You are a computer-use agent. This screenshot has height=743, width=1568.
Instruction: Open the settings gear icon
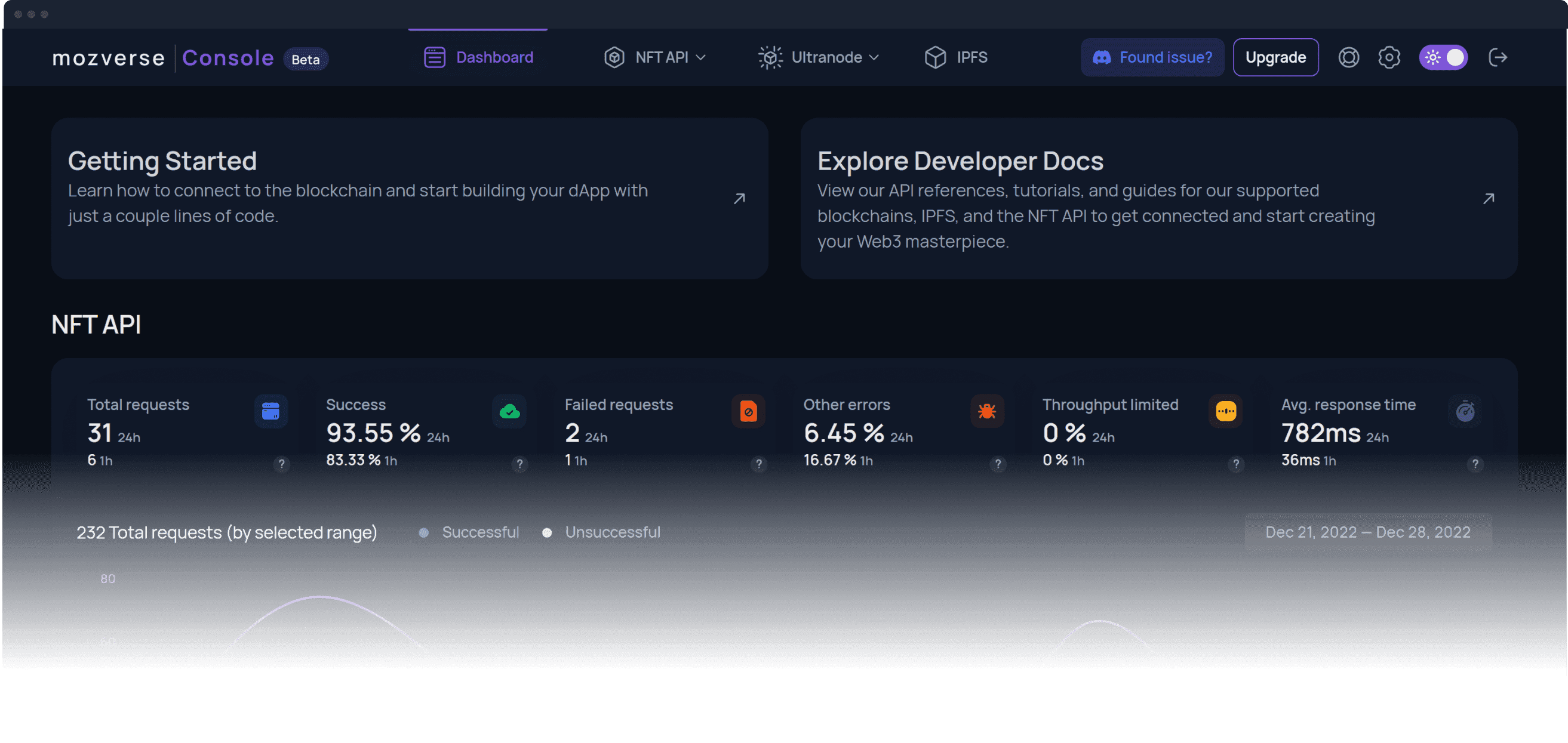[1389, 57]
